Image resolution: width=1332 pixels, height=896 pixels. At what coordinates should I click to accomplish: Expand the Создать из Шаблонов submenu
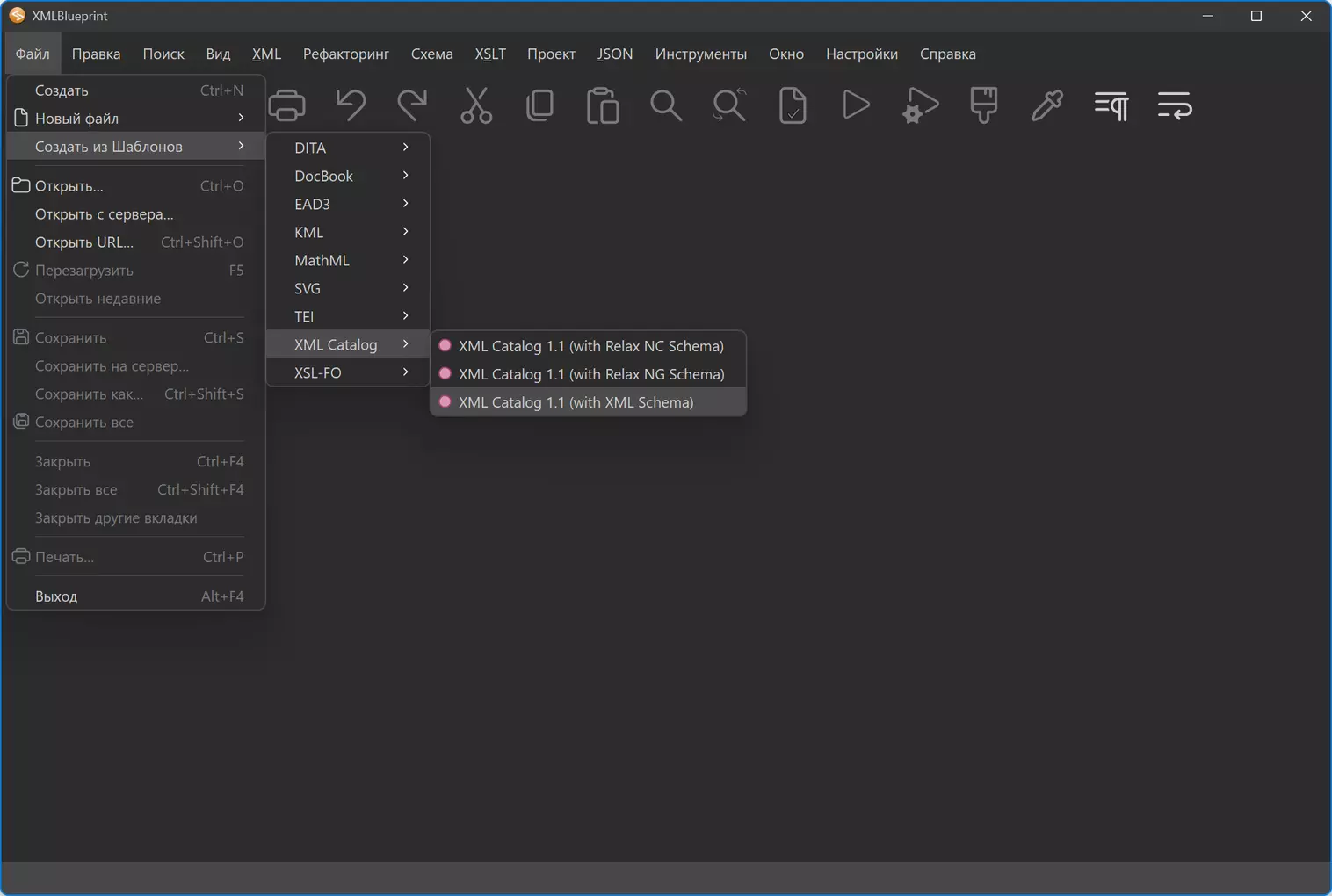pos(136,147)
